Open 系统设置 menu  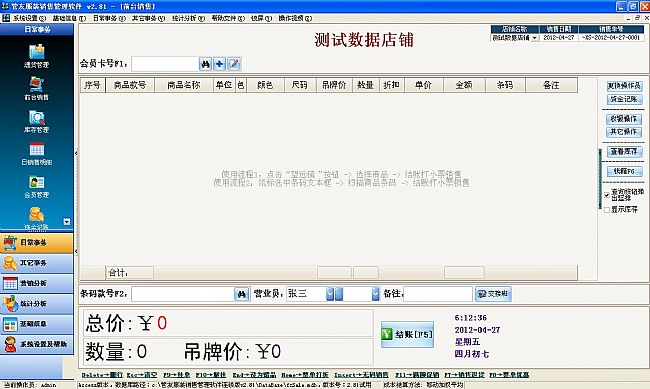coord(29,18)
